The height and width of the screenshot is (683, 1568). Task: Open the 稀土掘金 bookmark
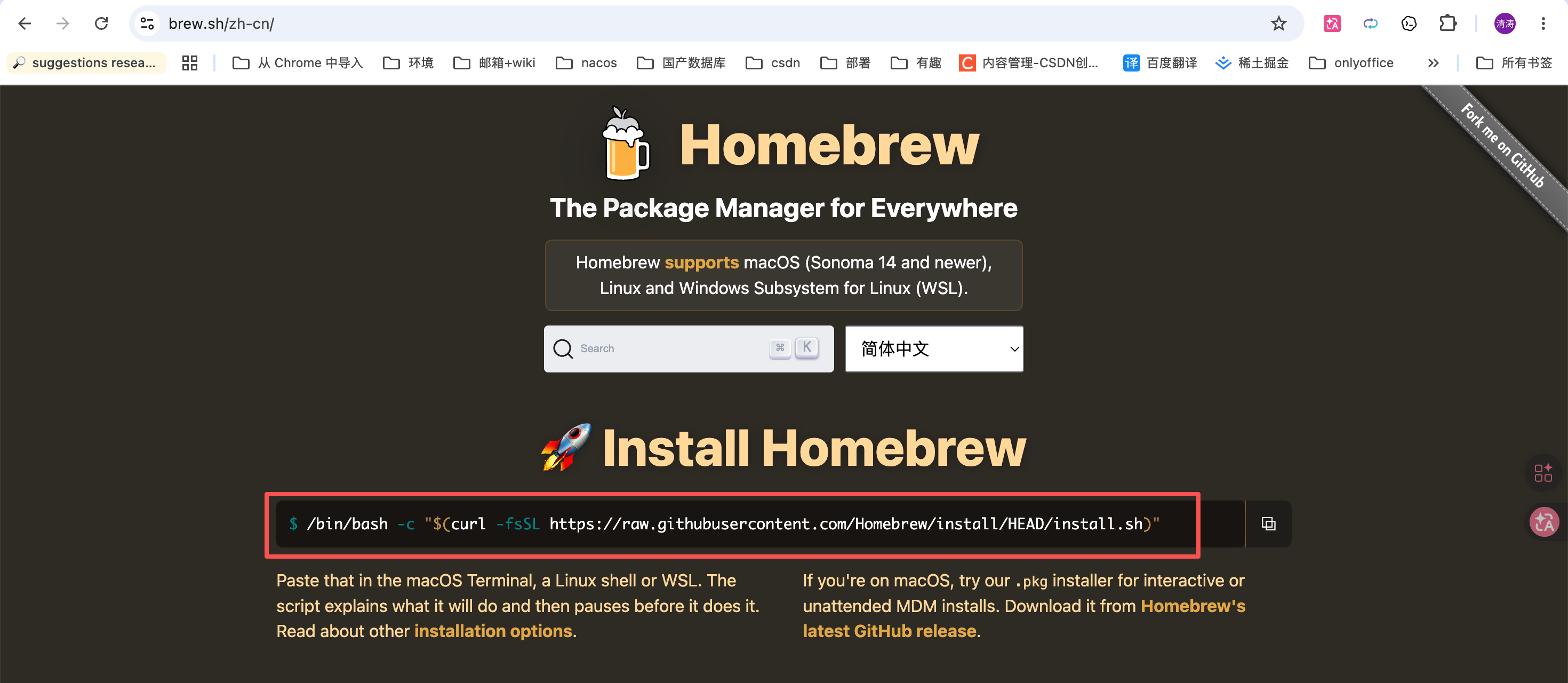tap(1252, 63)
